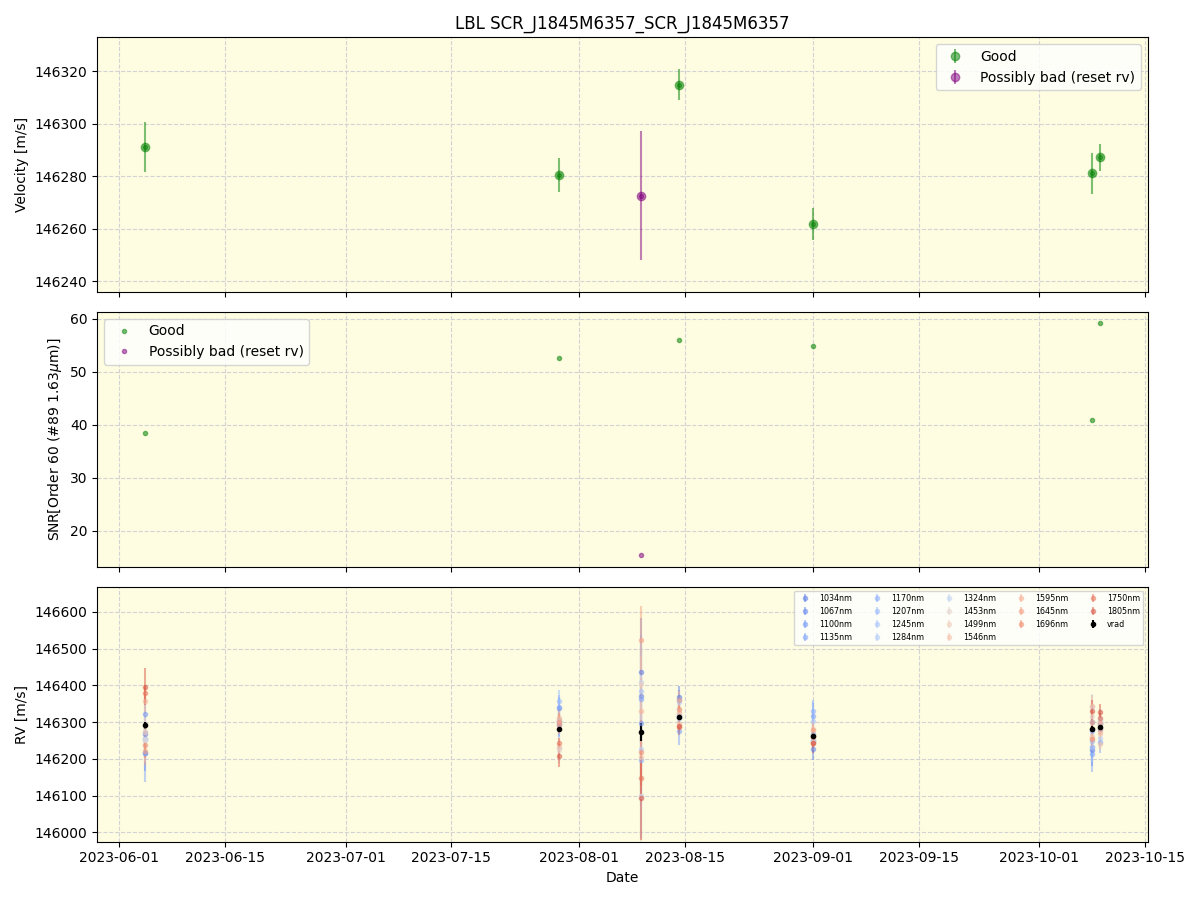Click the '2023-10-15' date tick label
1200x900 pixels.
pyautogui.click(x=1146, y=857)
